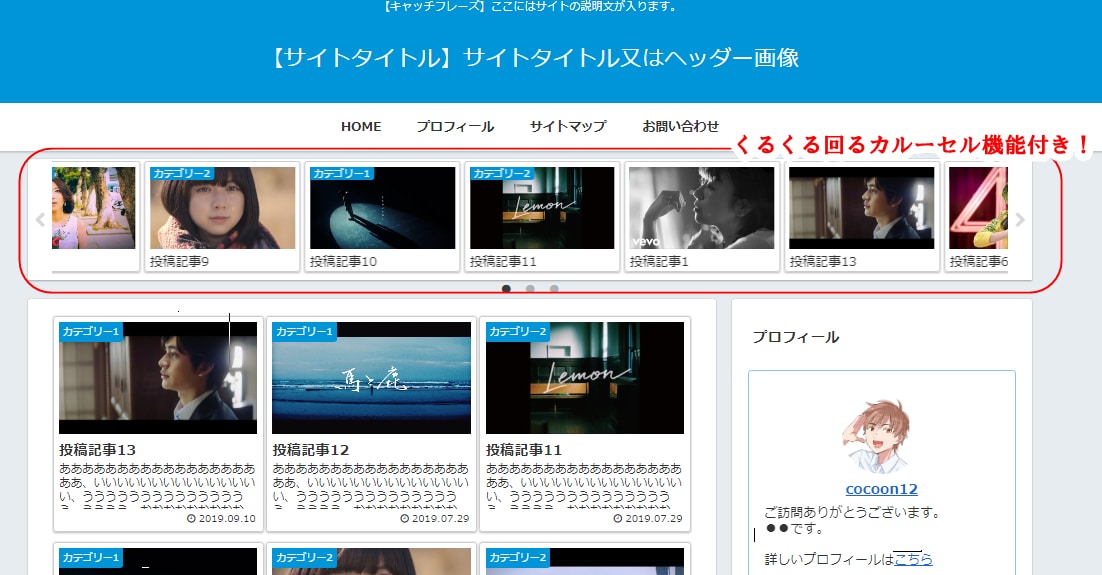1102x575 pixels.
Task: Open carousel card 投稿記事6
Action: coord(977,217)
